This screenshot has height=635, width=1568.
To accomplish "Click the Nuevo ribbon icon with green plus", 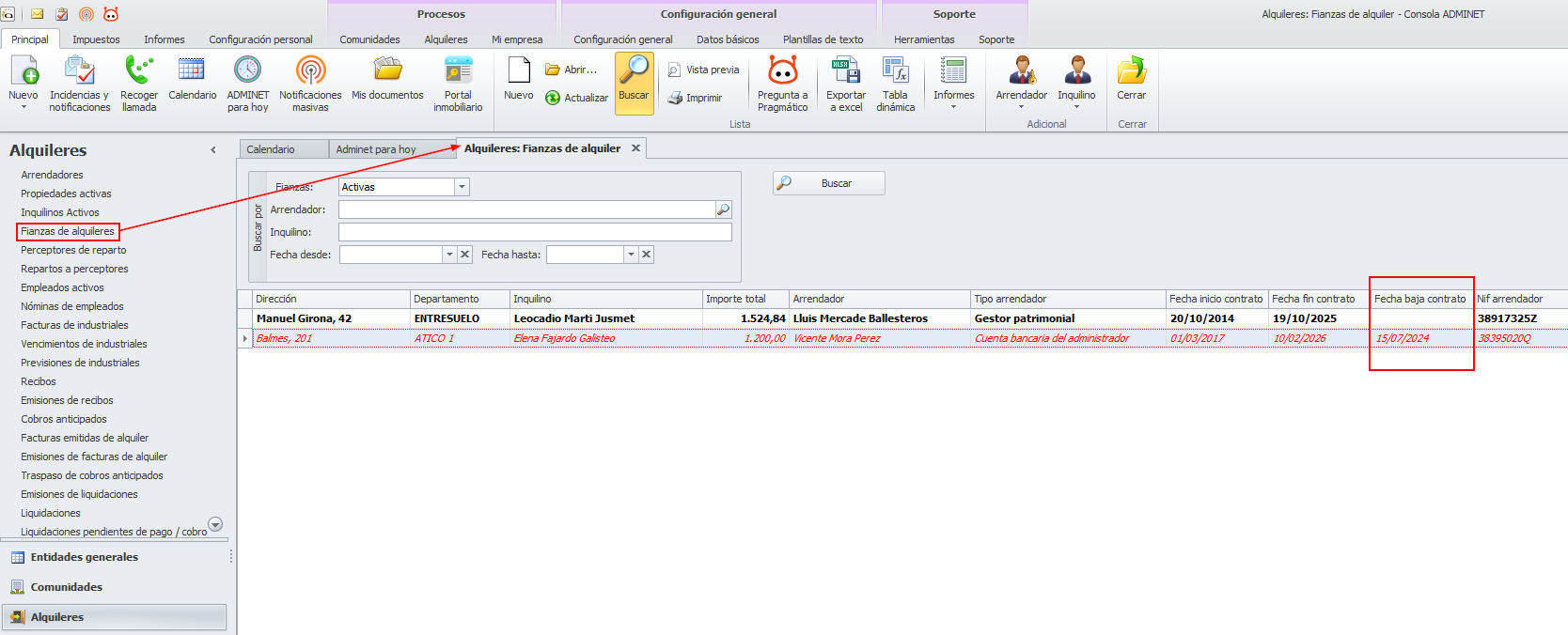I will (x=24, y=71).
